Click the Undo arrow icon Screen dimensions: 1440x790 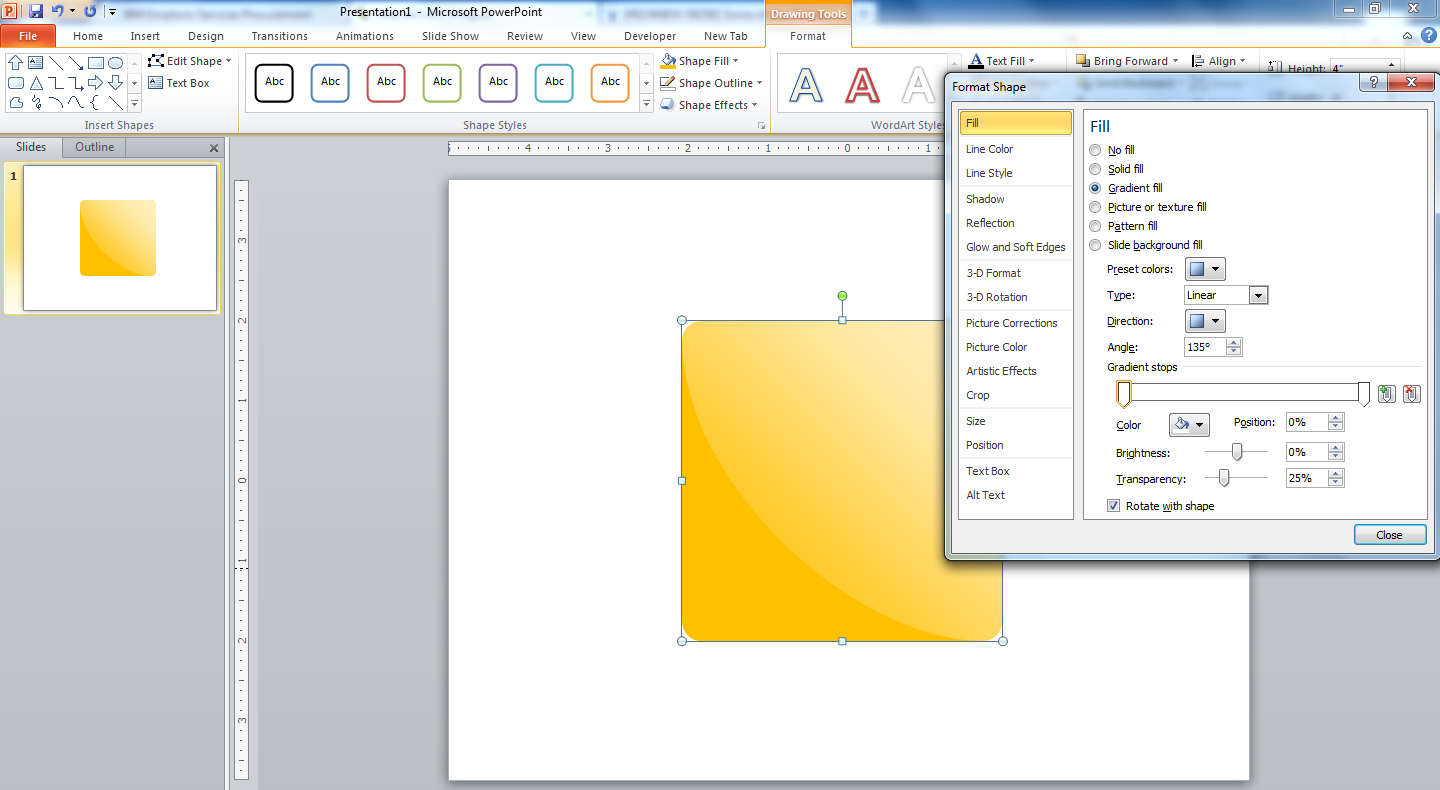[x=57, y=11]
